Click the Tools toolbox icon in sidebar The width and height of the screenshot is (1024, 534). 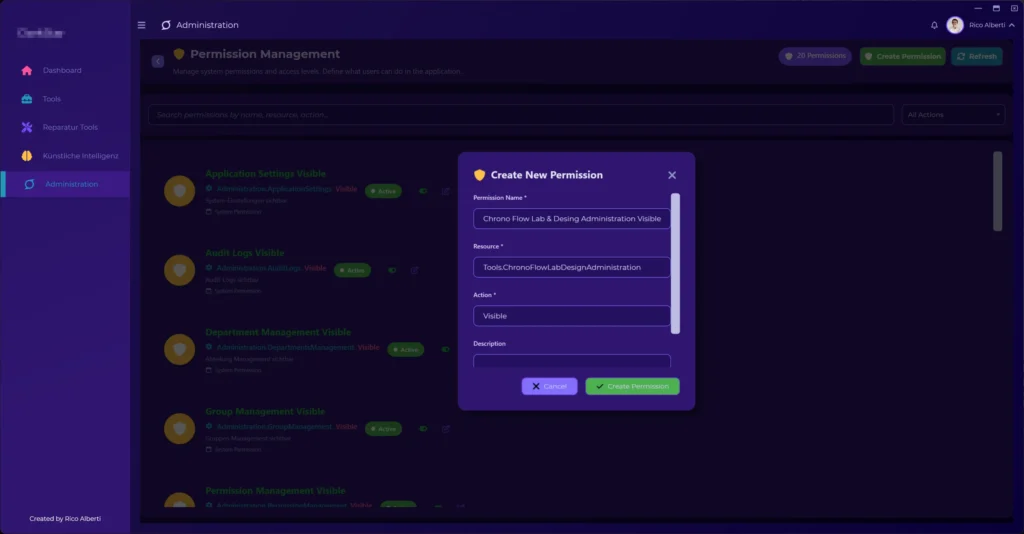[27, 99]
